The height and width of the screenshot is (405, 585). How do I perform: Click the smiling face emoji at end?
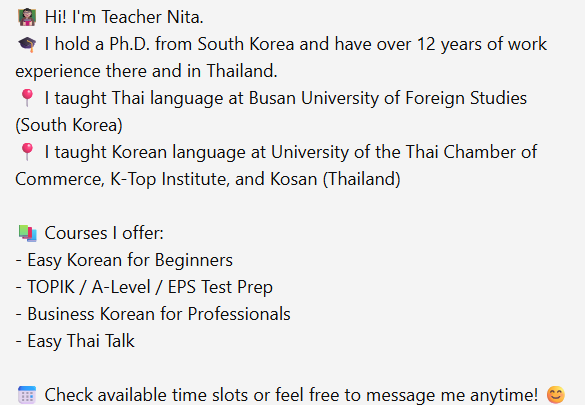(x=556, y=395)
